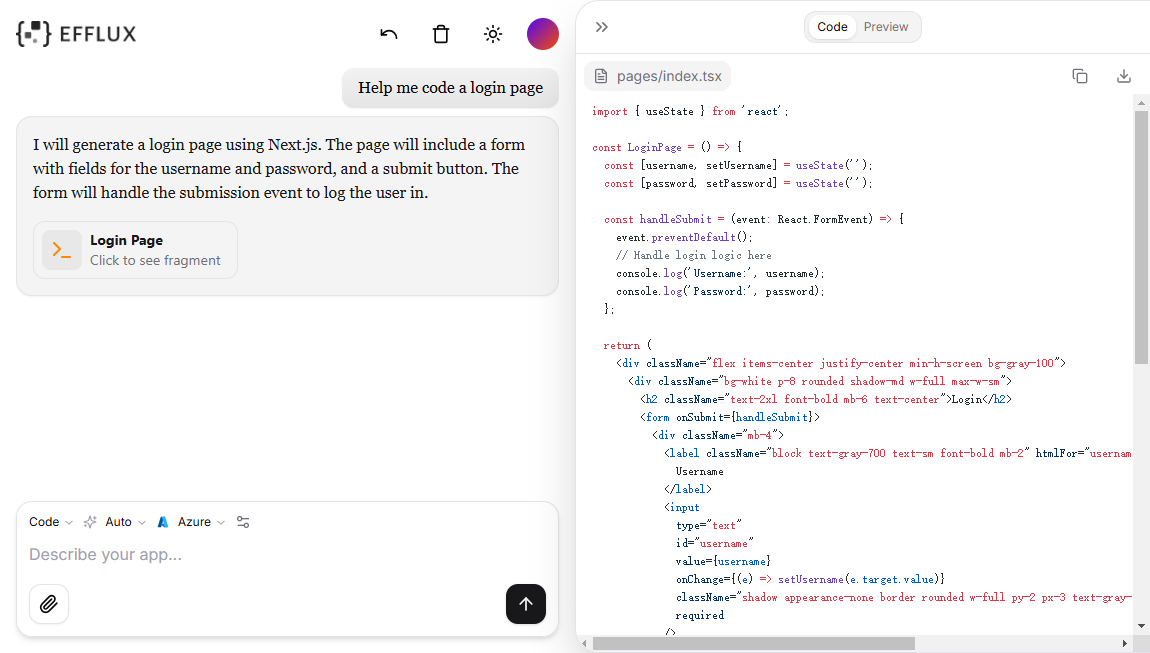1150x653 pixels.
Task: Toggle the sun theme icon
Action: 493,34
